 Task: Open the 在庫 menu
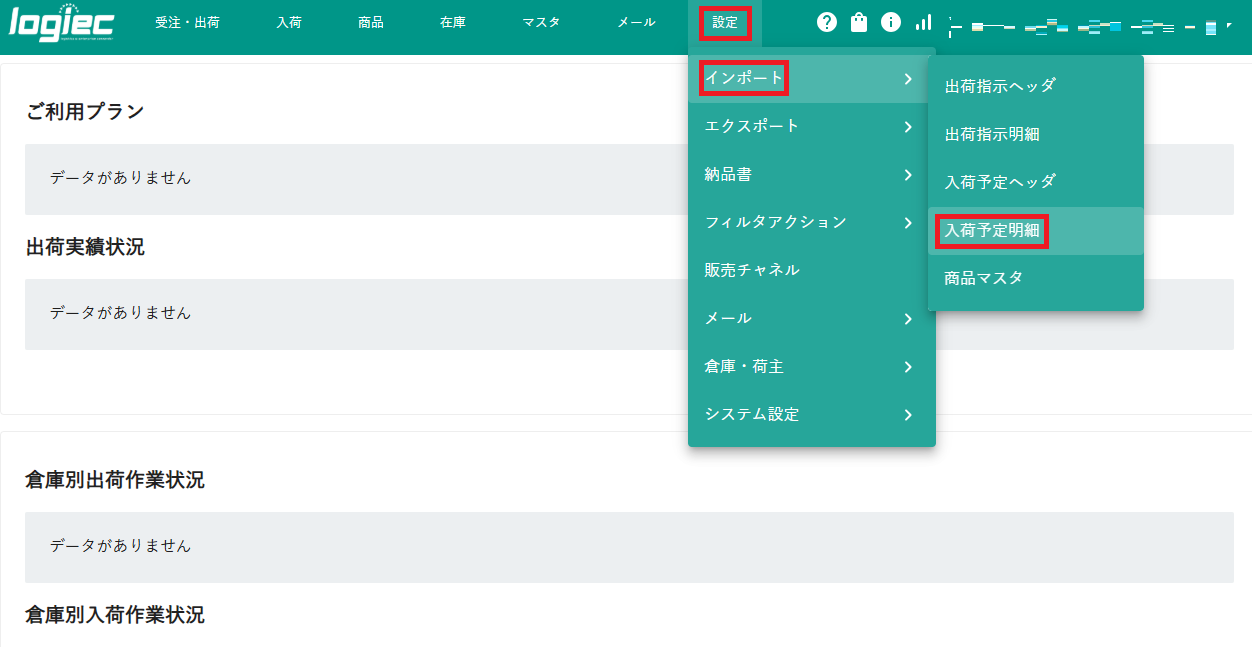pyautogui.click(x=452, y=21)
